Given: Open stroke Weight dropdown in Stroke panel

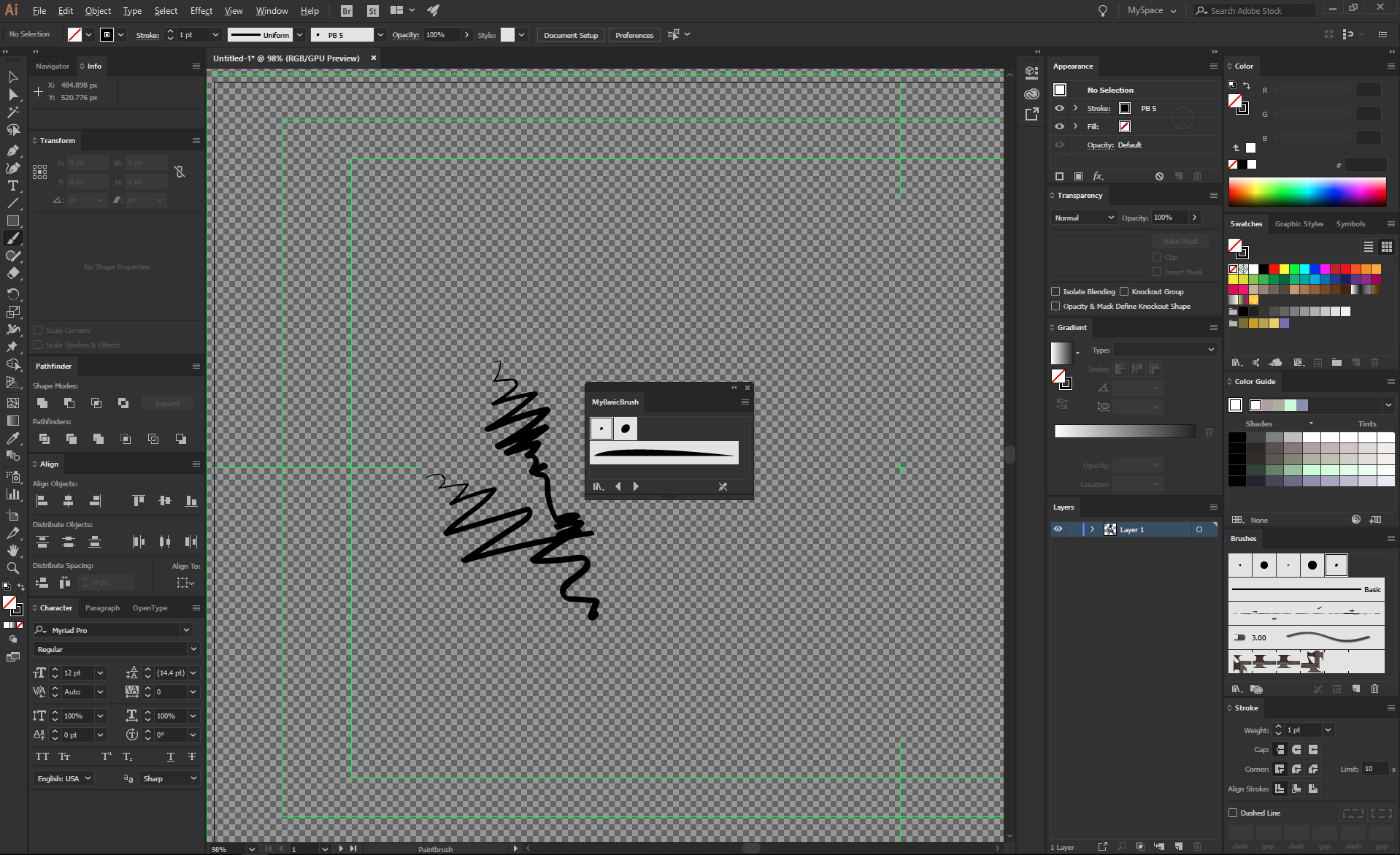Looking at the screenshot, I should click(1328, 730).
